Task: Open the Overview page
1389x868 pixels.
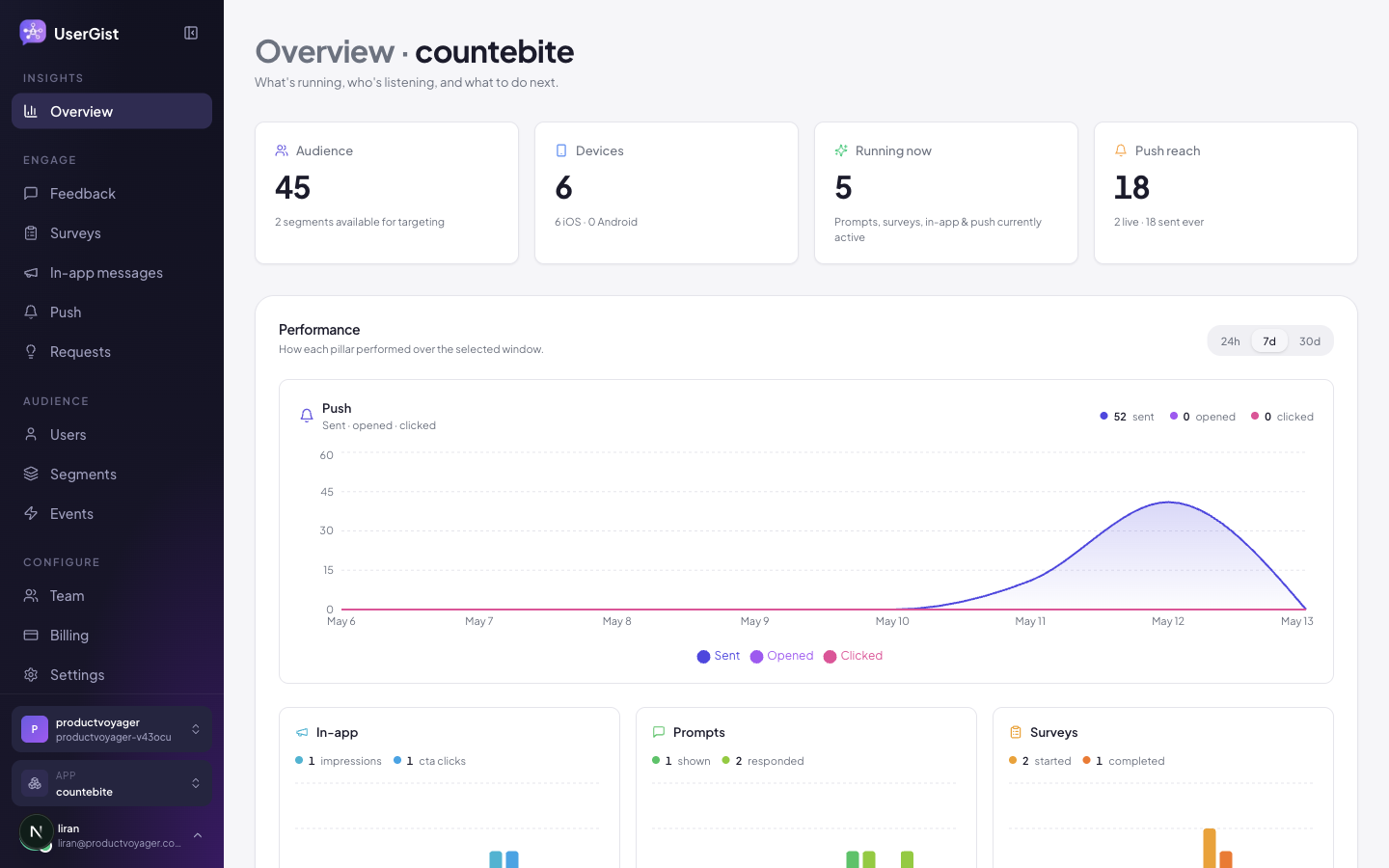Action: coord(112,111)
